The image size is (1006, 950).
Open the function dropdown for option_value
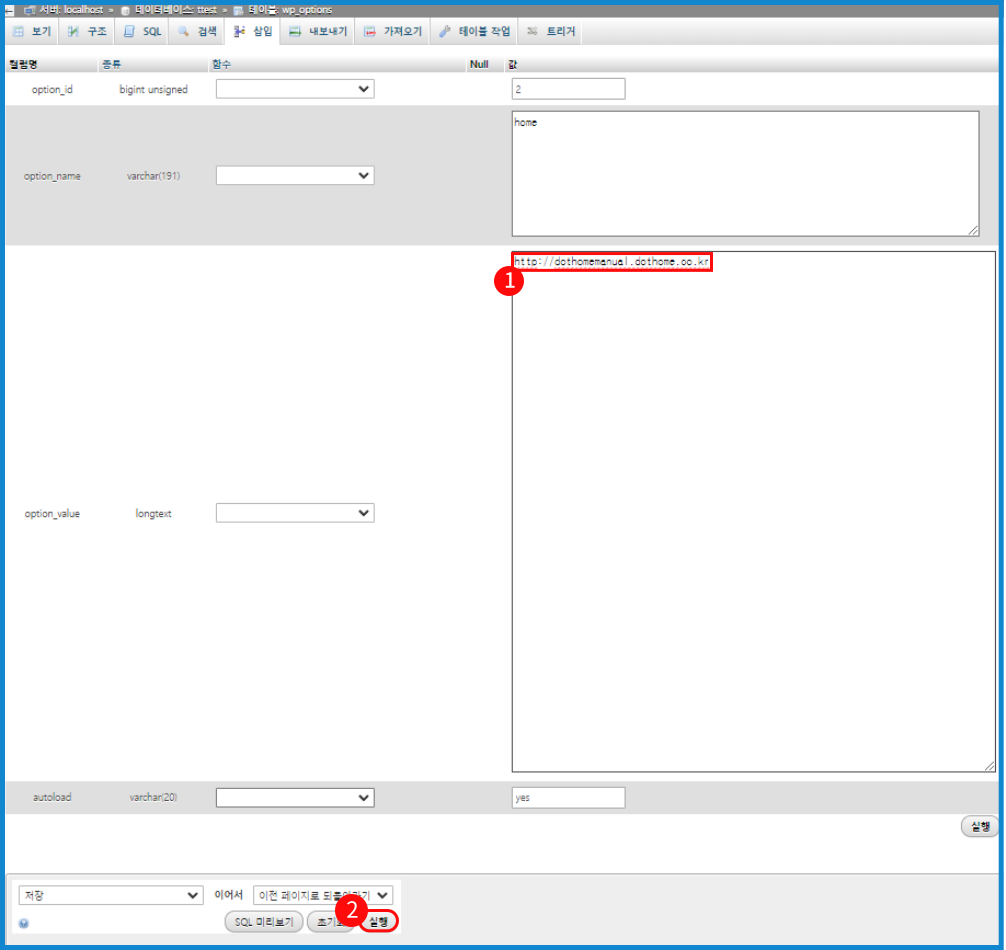294,512
